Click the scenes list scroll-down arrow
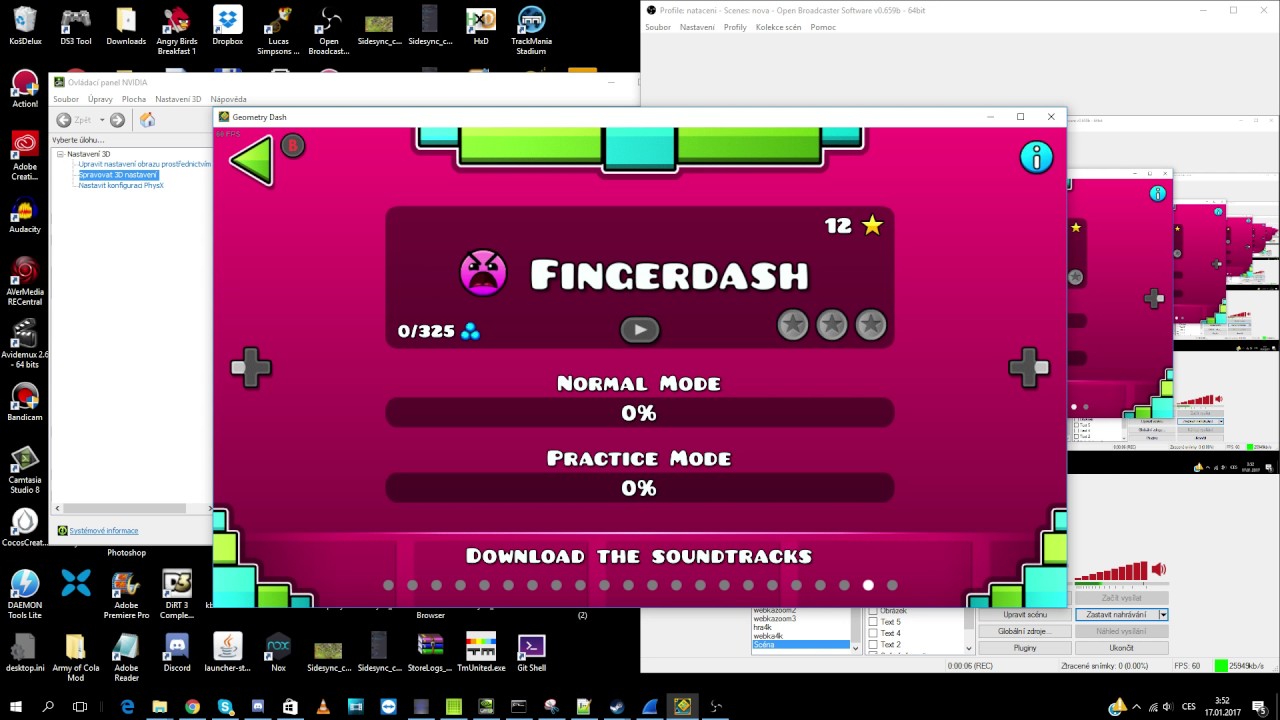Viewport: 1280px width, 720px height. click(855, 648)
